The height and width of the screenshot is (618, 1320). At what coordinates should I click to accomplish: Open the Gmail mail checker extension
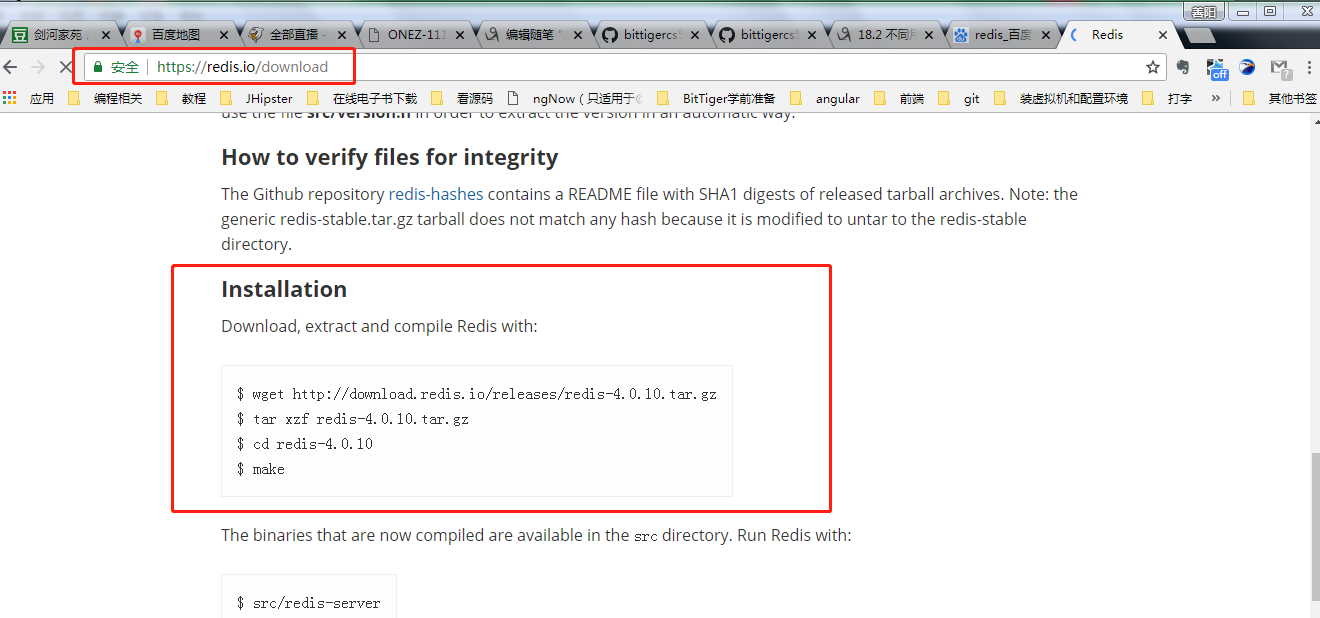(x=1280, y=68)
